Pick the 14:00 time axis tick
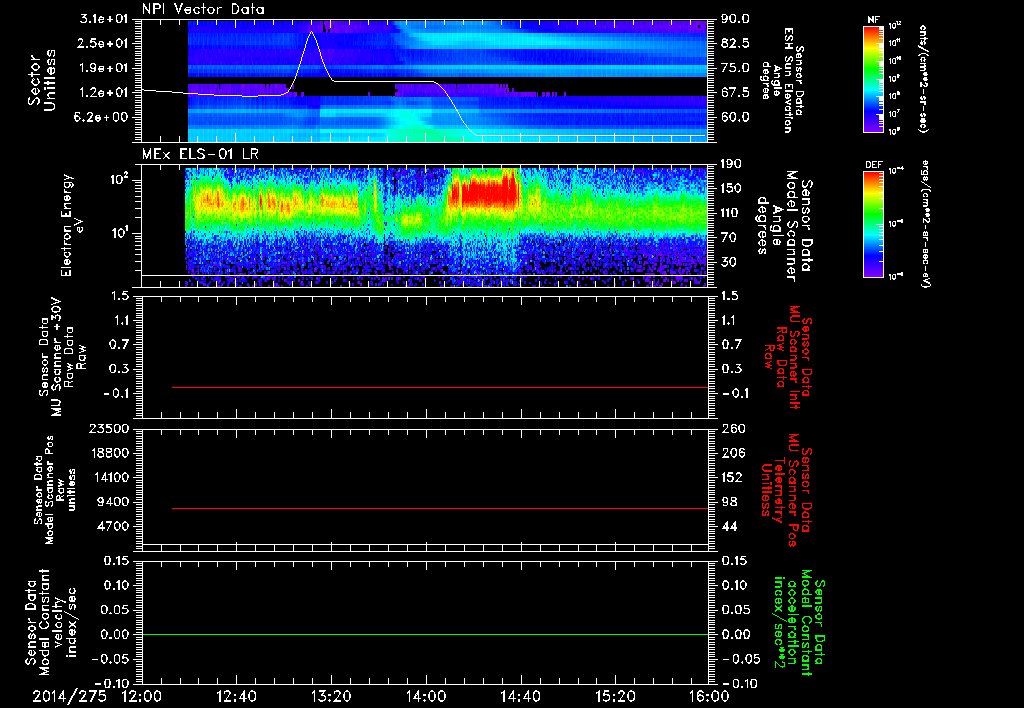The height and width of the screenshot is (708, 1024). [426, 696]
